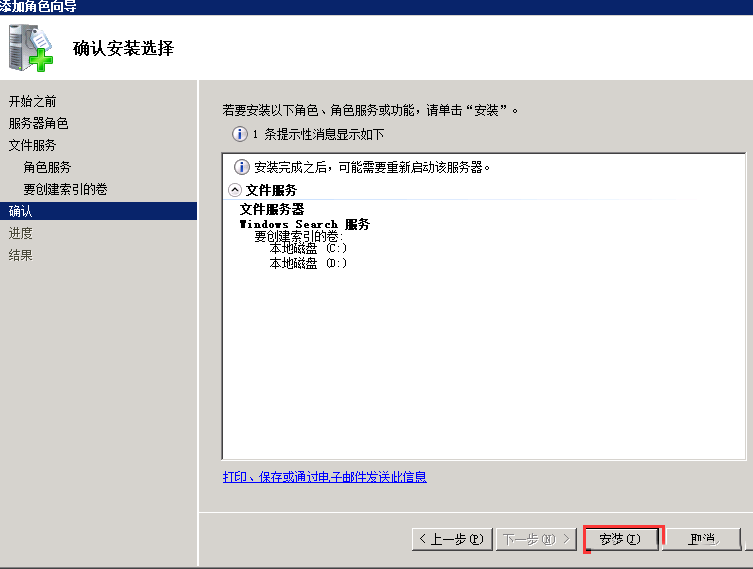
Task: Click the 结果 step in sidebar
Action: point(21,255)
